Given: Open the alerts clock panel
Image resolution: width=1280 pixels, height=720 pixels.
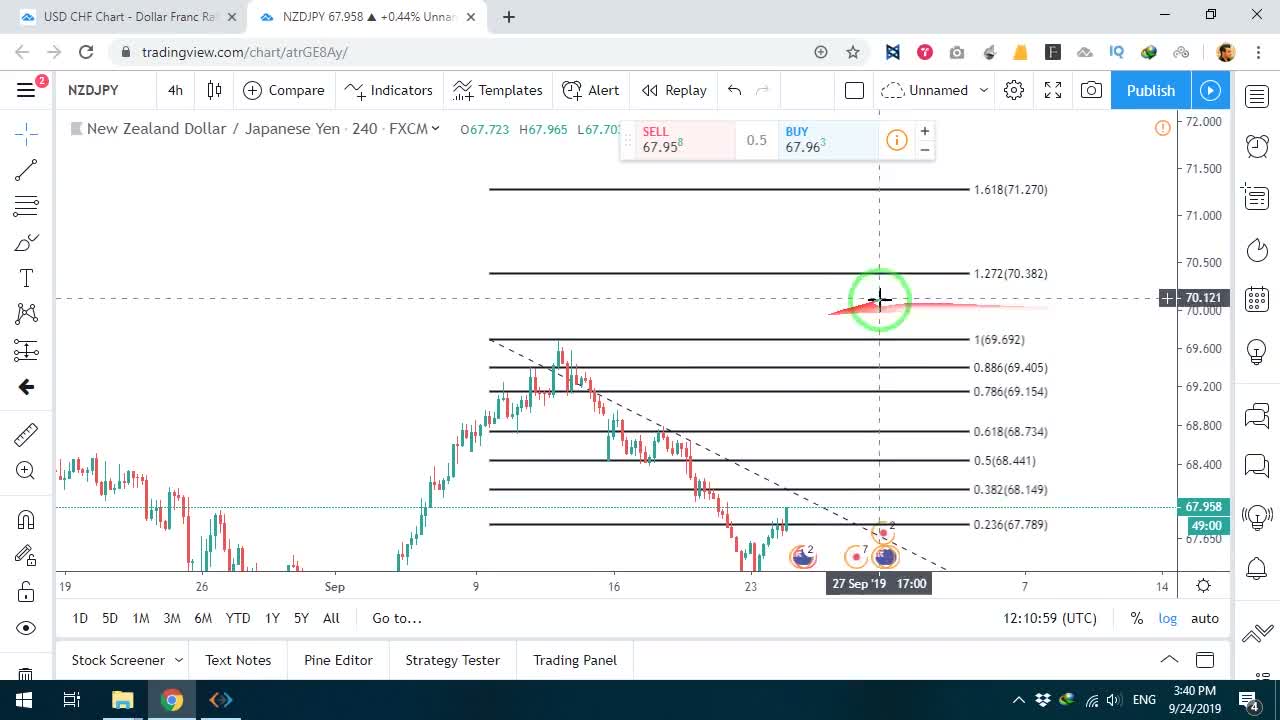Looking at the screenshot, I should 1257,146.
